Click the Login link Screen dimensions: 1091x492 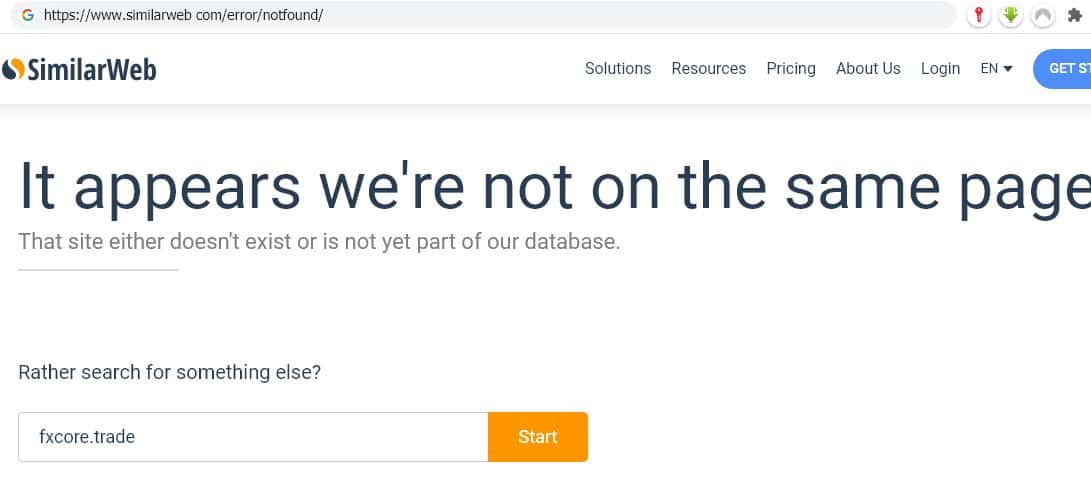pos(940,68)
